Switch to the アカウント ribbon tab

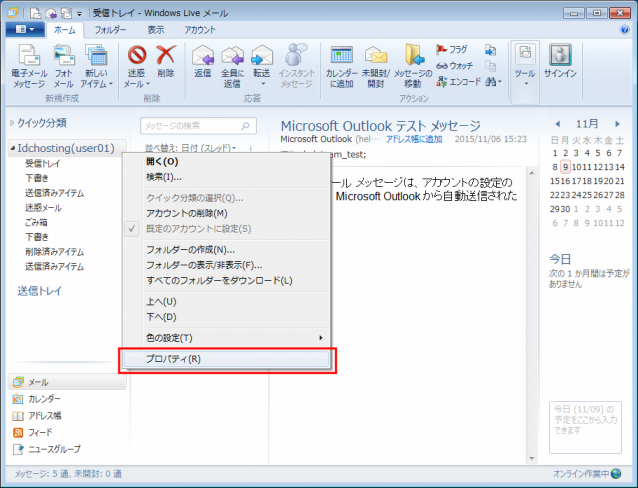(199, 30)
